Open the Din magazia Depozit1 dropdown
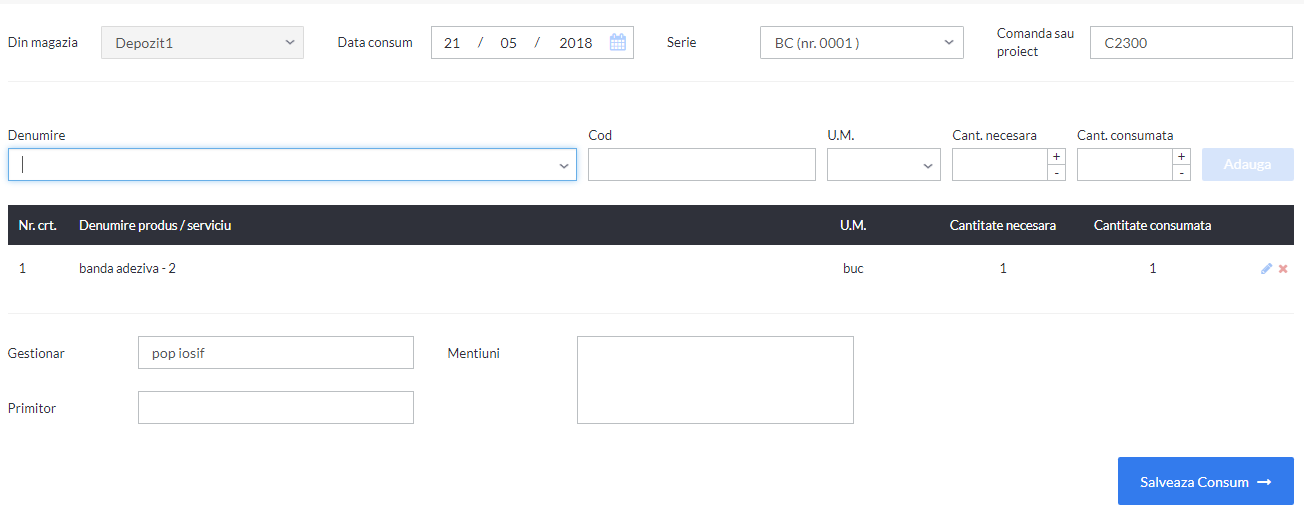Screen dimensions: 1304x526 pos(202,42)
